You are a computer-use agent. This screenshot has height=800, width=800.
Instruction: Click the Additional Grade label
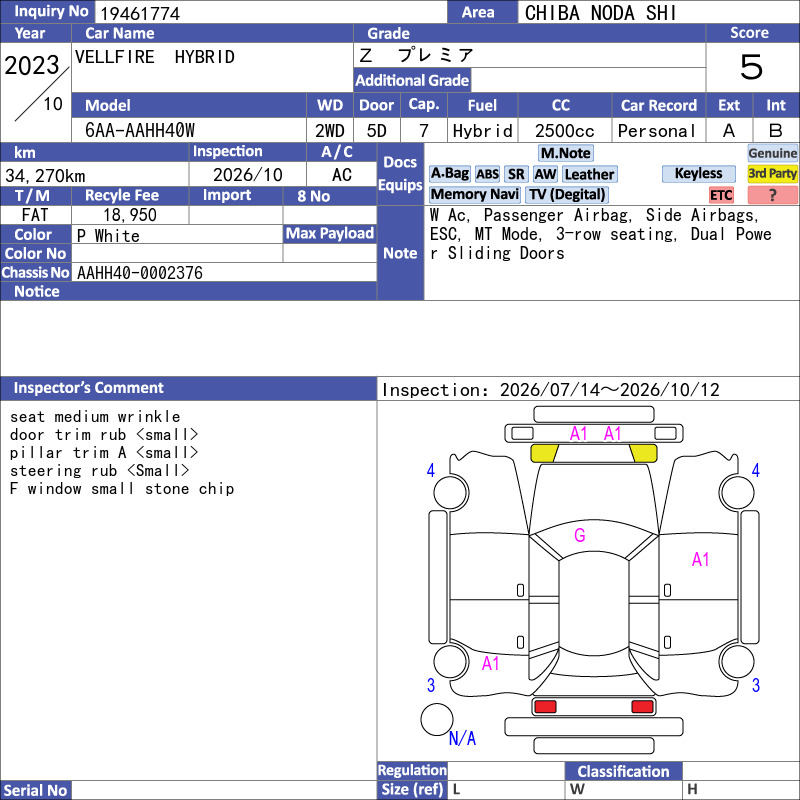tap(412, 81)
